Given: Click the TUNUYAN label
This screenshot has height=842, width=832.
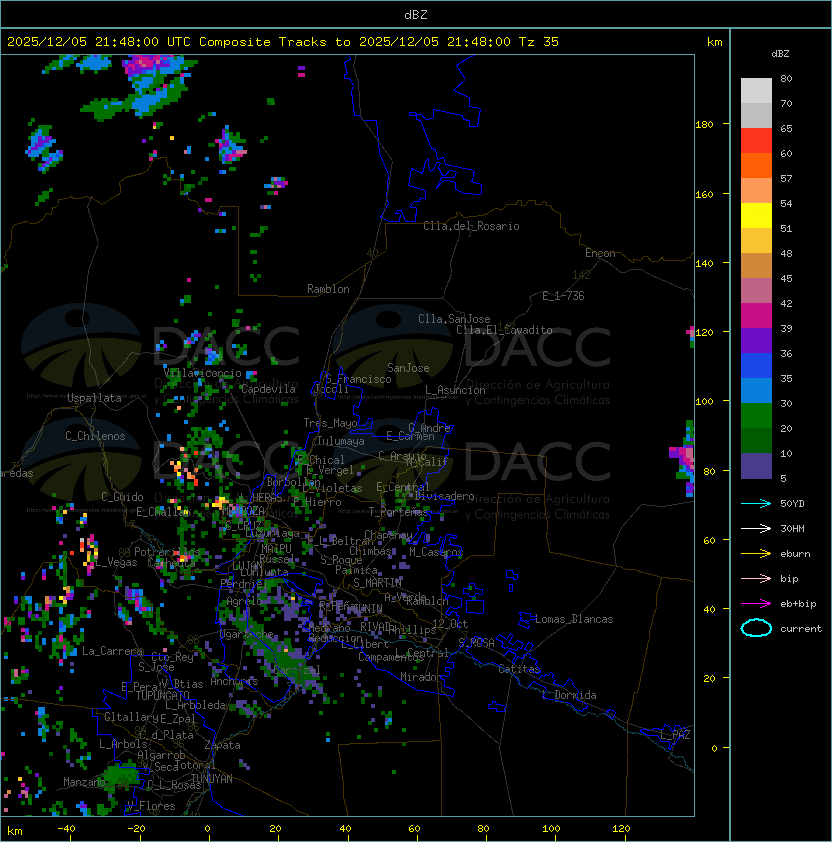Looking at the screenshot, I should (212, 779).
